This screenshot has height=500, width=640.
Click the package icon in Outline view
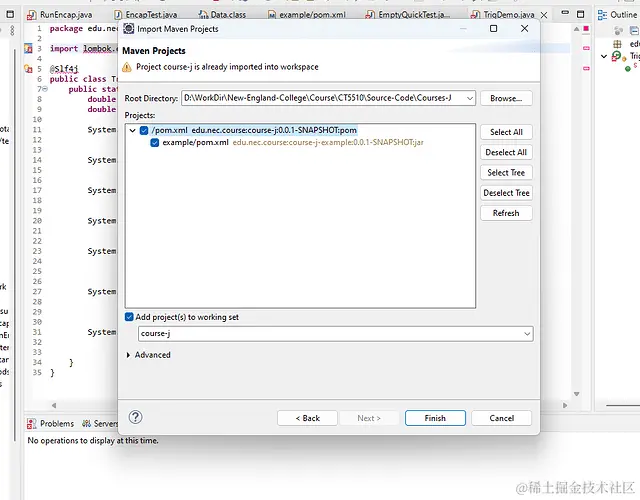[617, 44]
